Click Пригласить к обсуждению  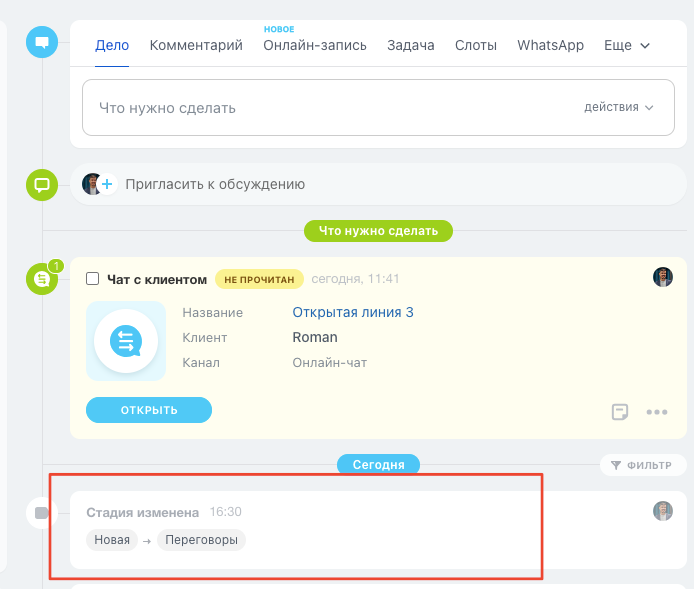[x=215, y=184]
